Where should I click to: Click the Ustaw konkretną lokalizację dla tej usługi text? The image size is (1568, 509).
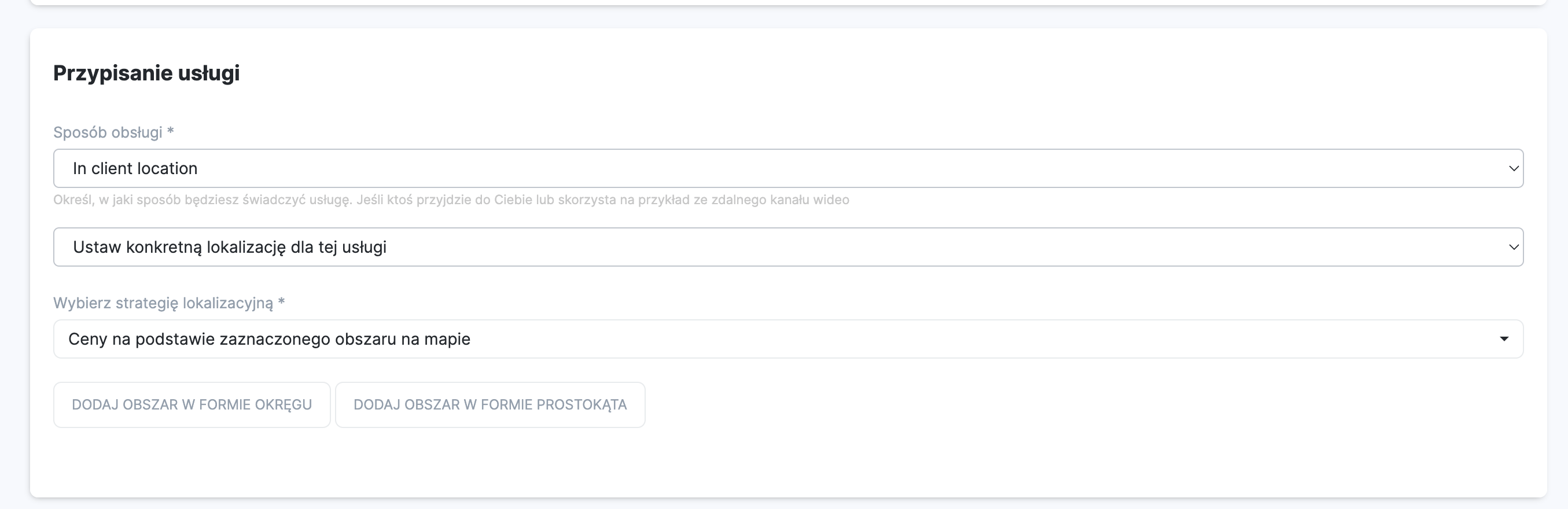tap(230, 247)
